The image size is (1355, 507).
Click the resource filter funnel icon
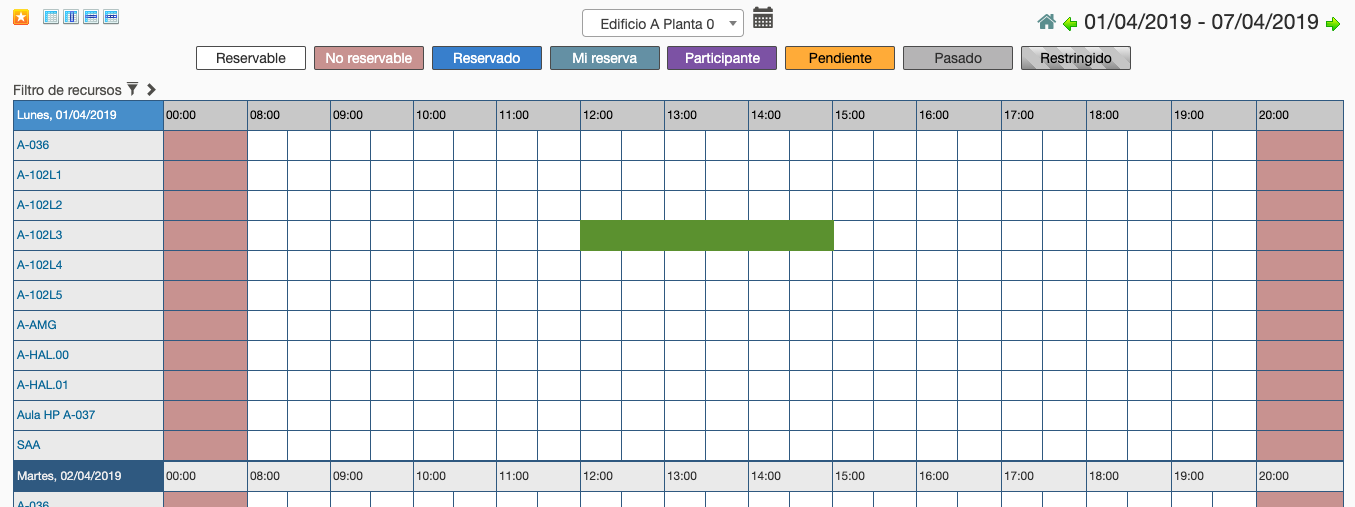132,89
